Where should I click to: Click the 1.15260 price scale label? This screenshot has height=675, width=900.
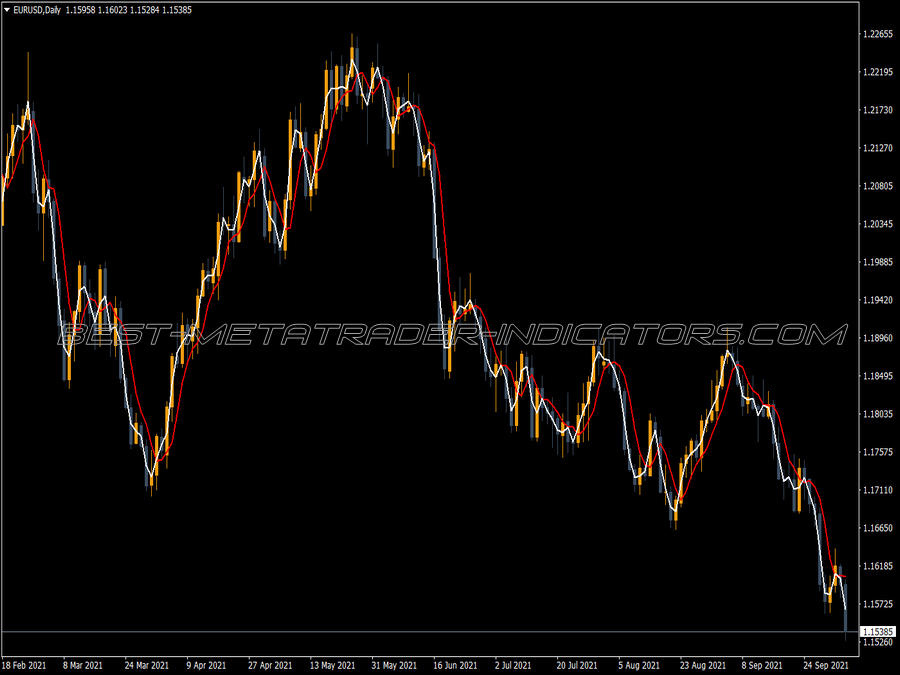tap(878, 642)
